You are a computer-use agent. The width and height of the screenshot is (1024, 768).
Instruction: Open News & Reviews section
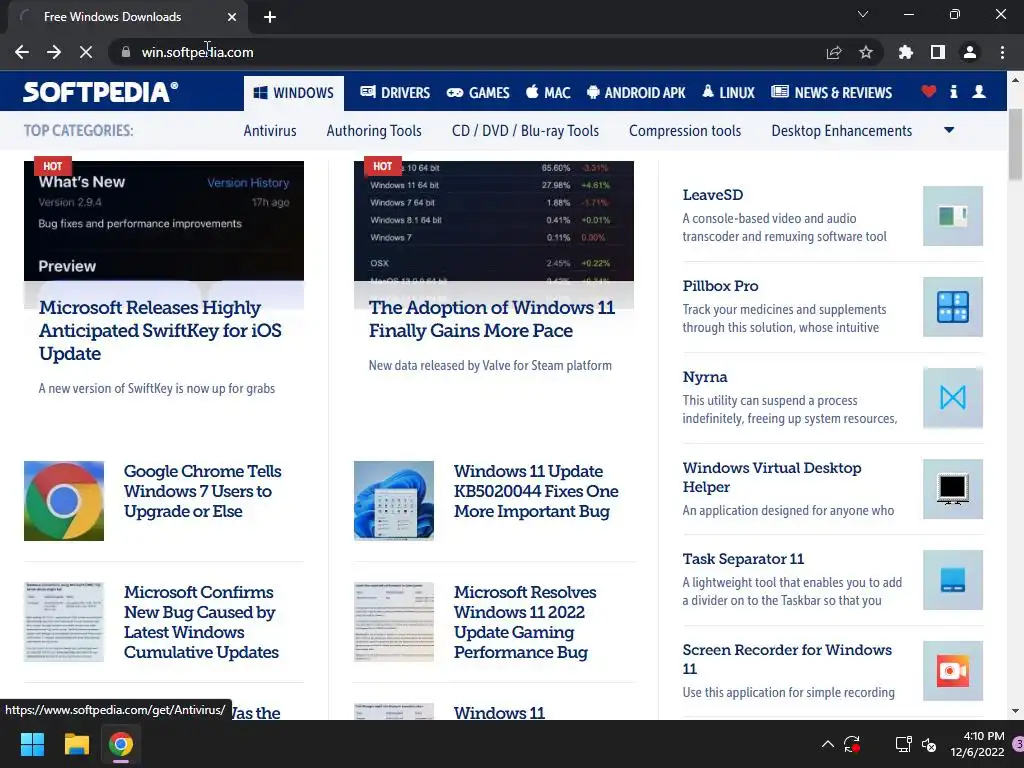[831, 93]
